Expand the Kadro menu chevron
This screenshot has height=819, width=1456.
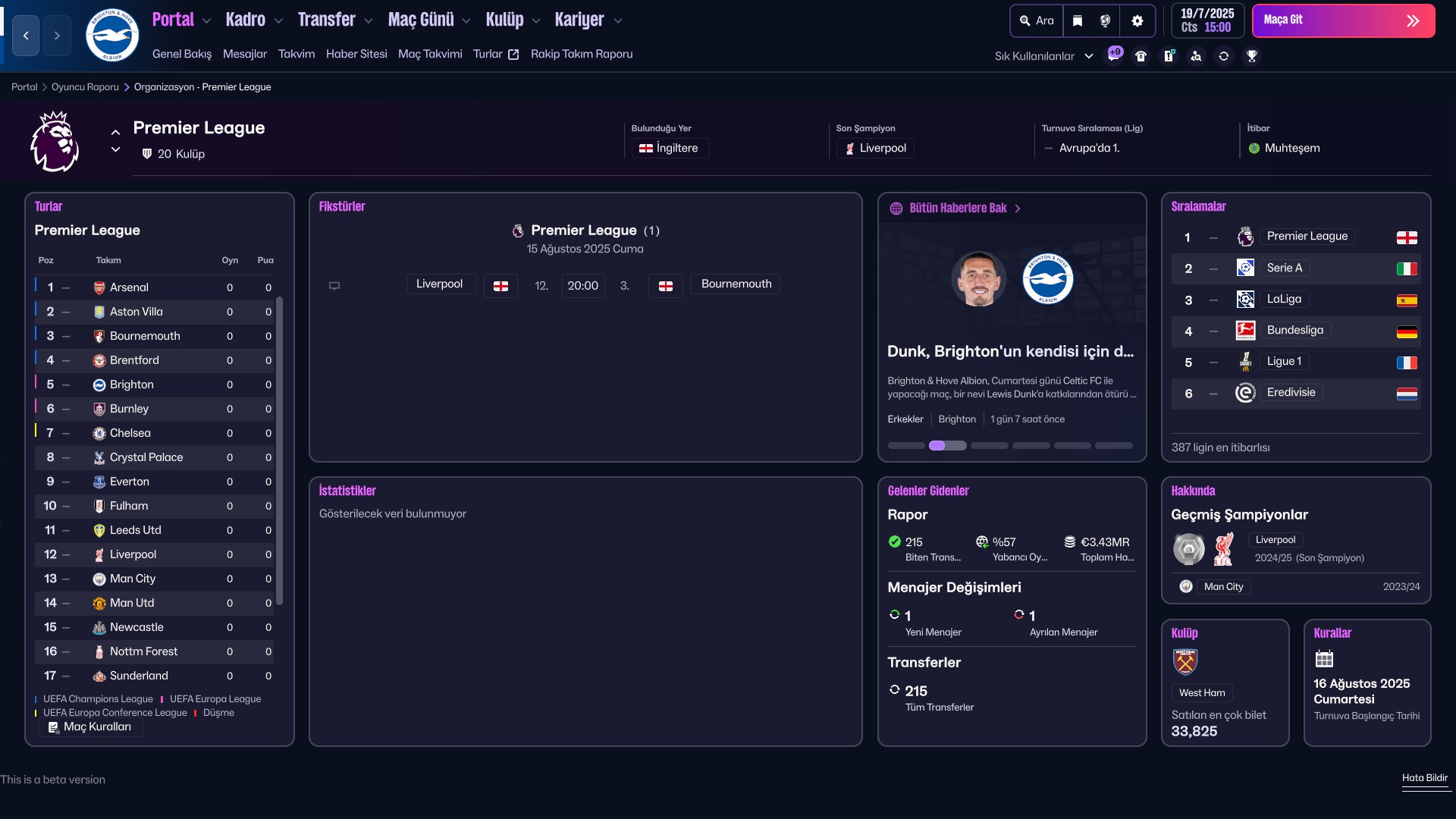(x=278, y=20)
